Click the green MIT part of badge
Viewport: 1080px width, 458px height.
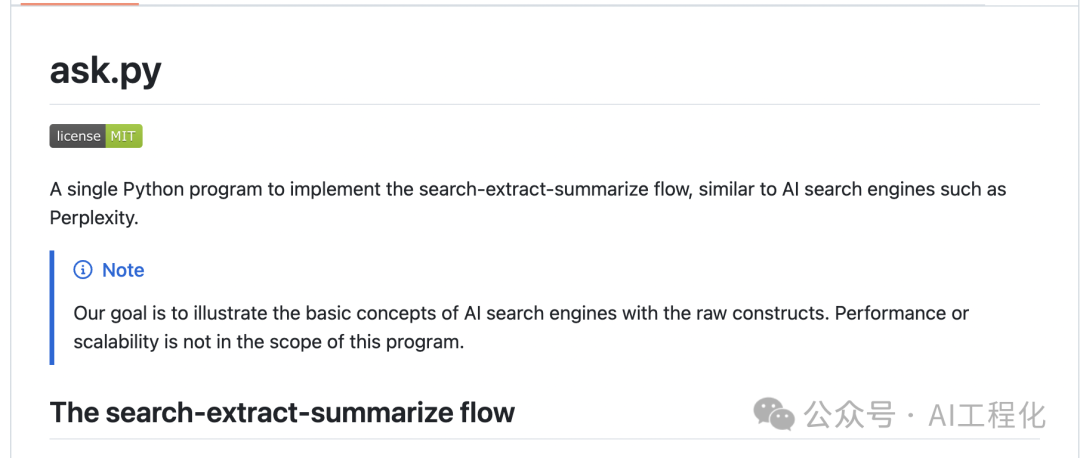[124, 136]
